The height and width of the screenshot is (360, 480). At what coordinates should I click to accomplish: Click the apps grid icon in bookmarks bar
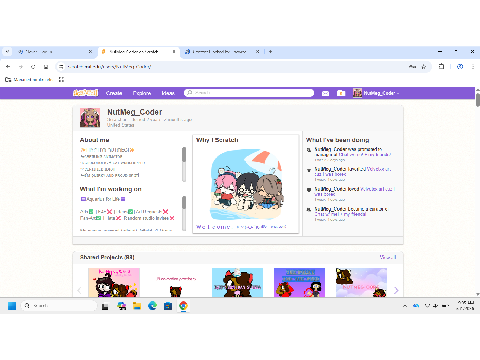coord(61,79)
